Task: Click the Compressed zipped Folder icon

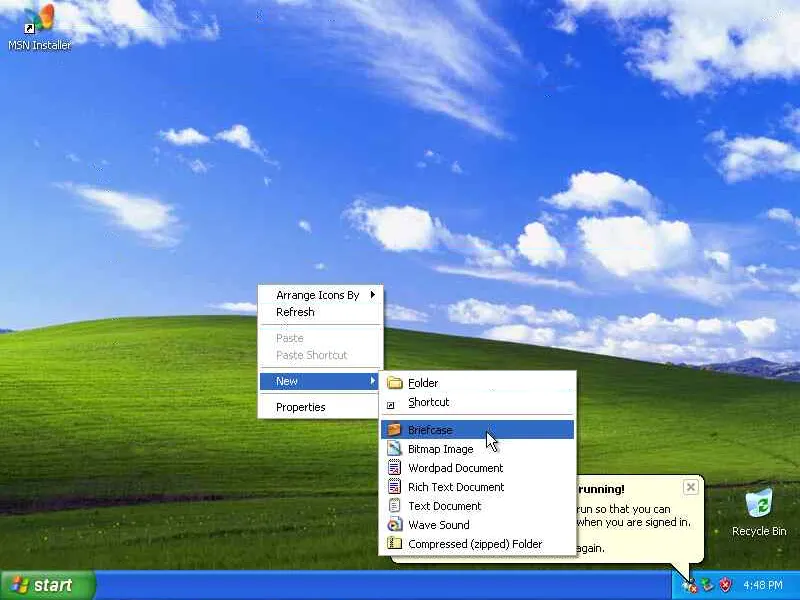Action: click(394, 543)
